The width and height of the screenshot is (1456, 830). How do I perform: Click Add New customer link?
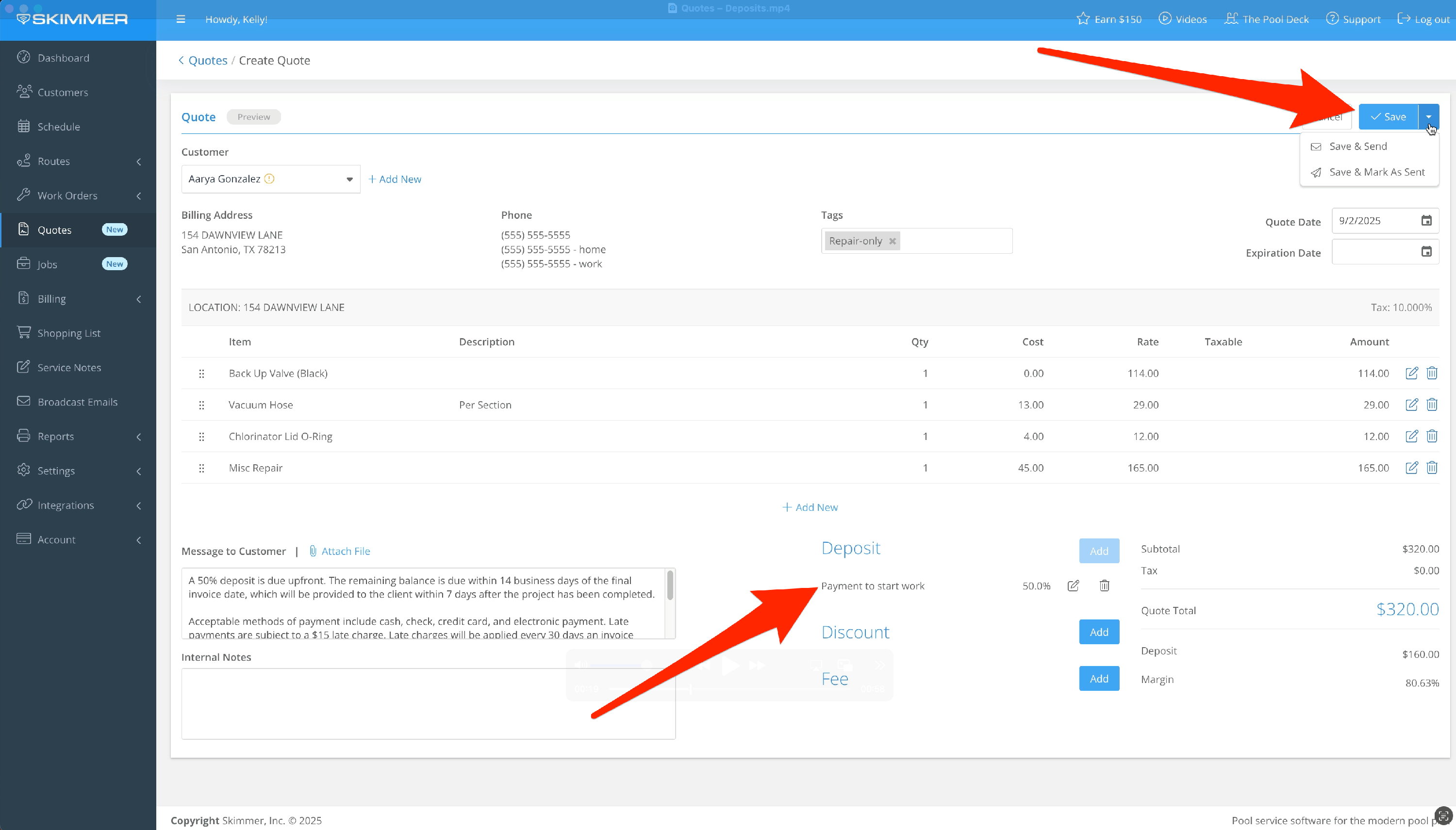[x=395, y=179]
